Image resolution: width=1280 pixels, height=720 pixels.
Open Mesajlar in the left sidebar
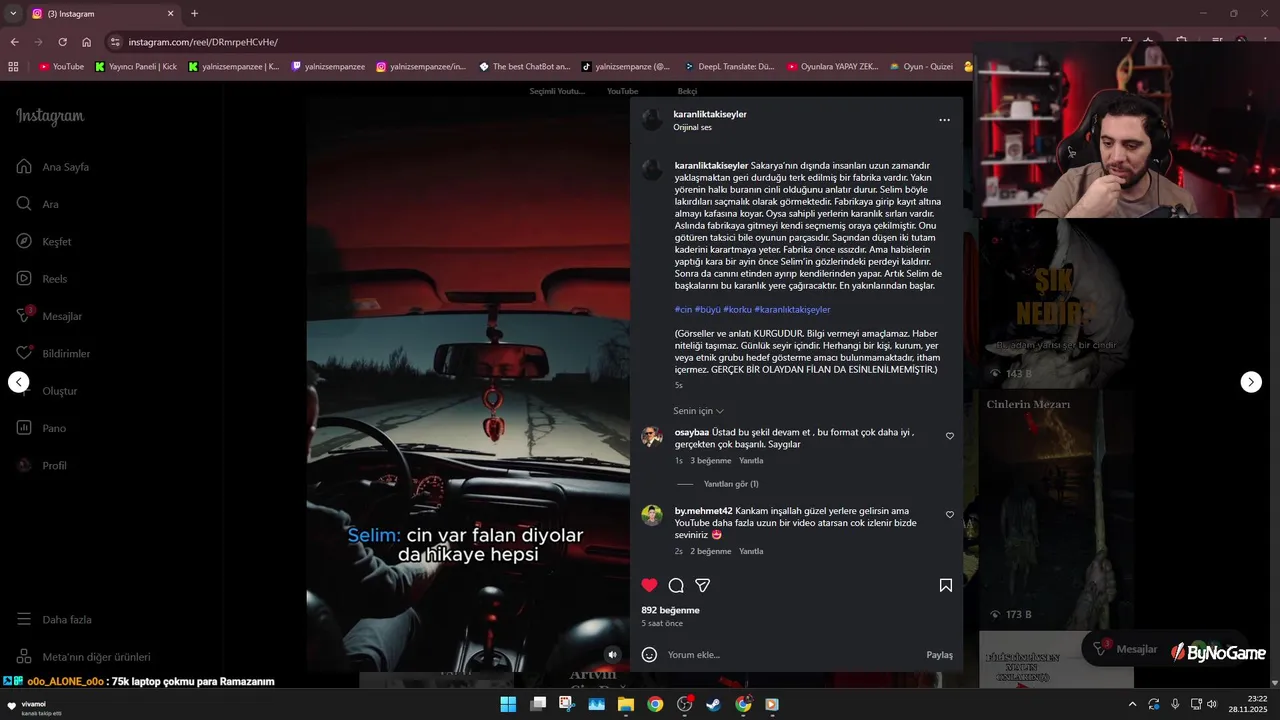(x=49, y=316)
